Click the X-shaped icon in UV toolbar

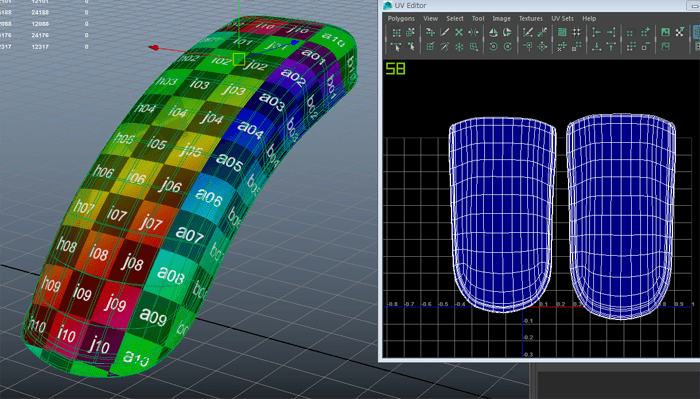pyautogui.click(x=459, y=32)
